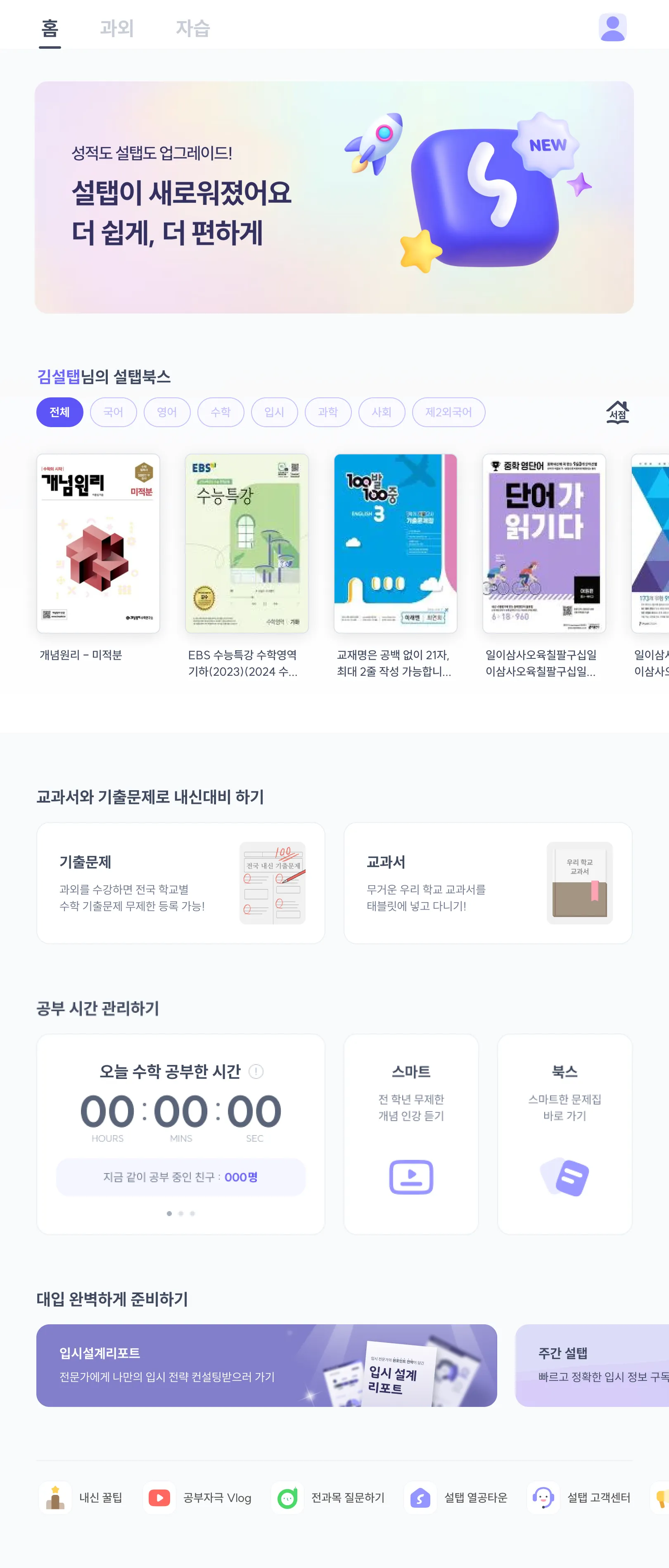Open 전과목 질문하기 green chat icon
The width and height of the screenshot is (669, 1568).
[x=287, y=1497]
